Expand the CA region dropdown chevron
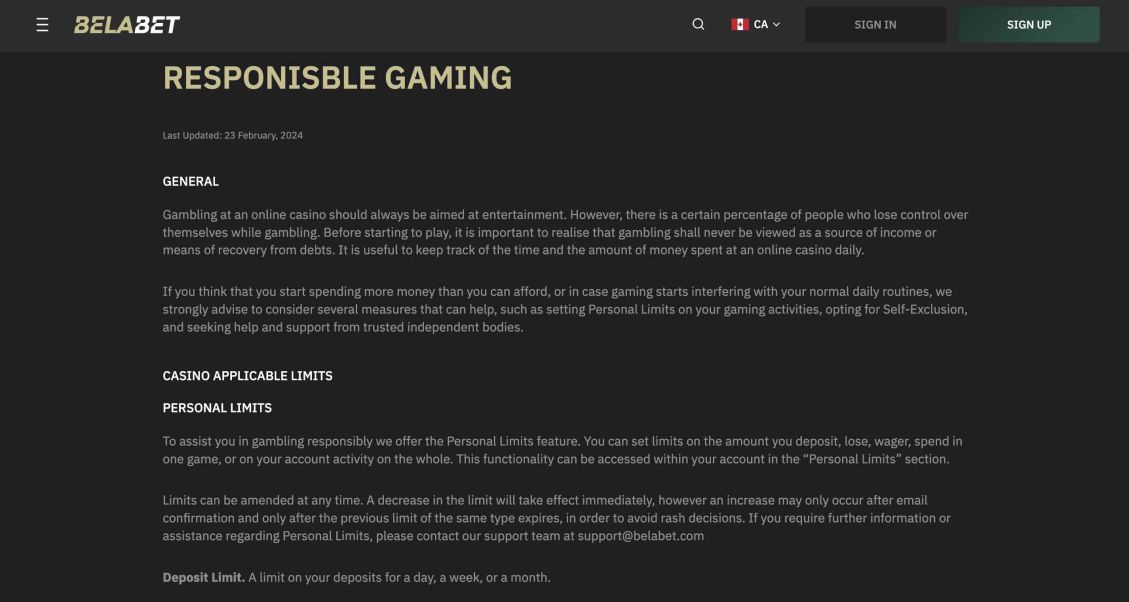Image resolution: width=1129 pixels, height=602 pixels. (x=776, y=24)
